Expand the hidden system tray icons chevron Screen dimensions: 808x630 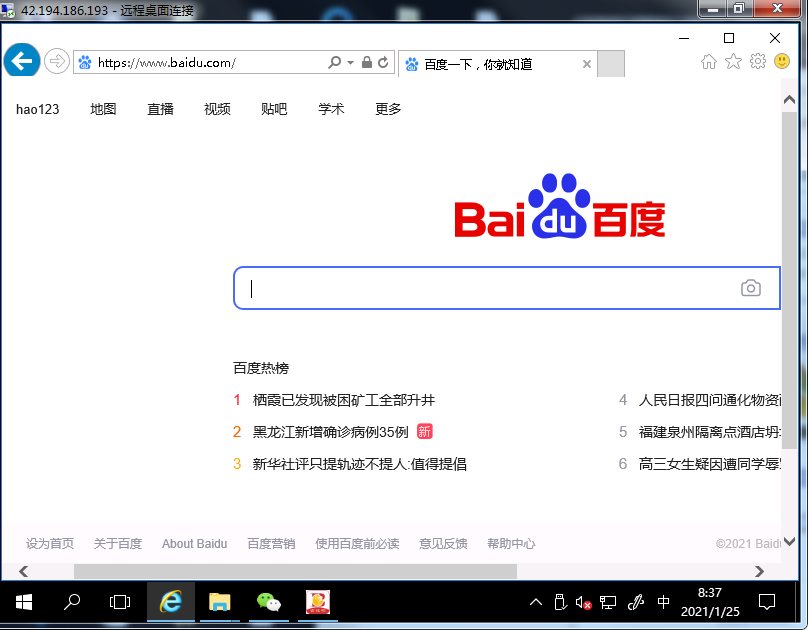[536, 603]
